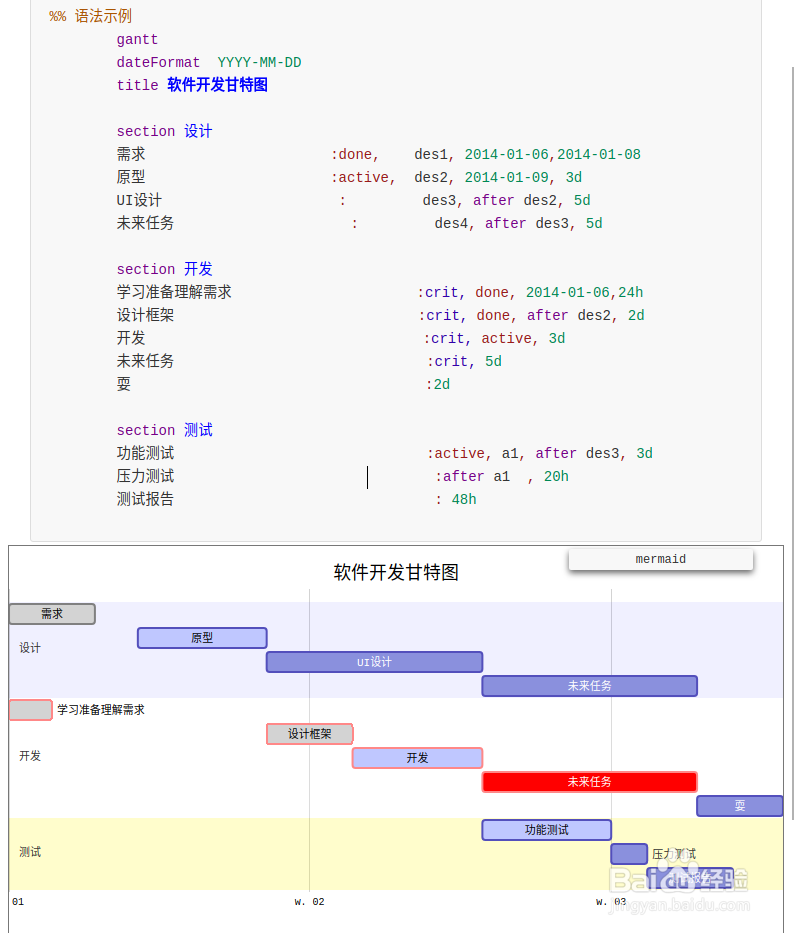The image size is (794, 933).
Task: Click the mermaid label button
Action: point(661,559)
